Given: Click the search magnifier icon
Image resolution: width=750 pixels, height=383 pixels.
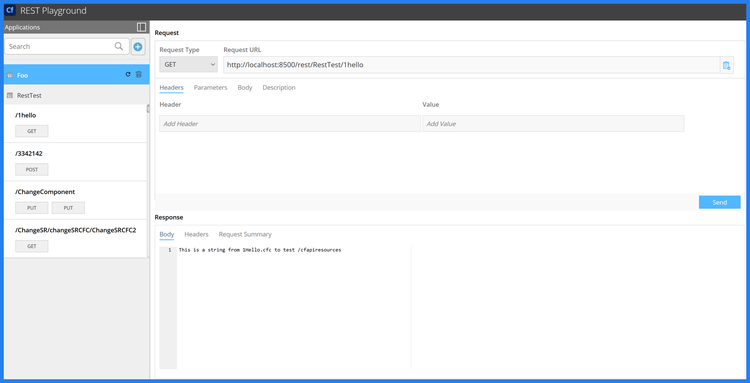Looking at the screenshot, I should [119, 46].
